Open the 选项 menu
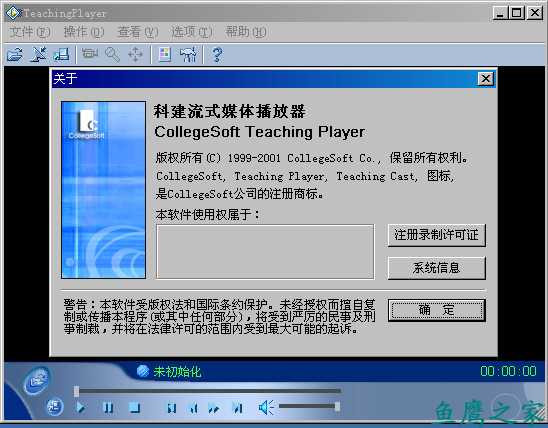The width and height of the screenshot is (548, 428). point(192,32)
